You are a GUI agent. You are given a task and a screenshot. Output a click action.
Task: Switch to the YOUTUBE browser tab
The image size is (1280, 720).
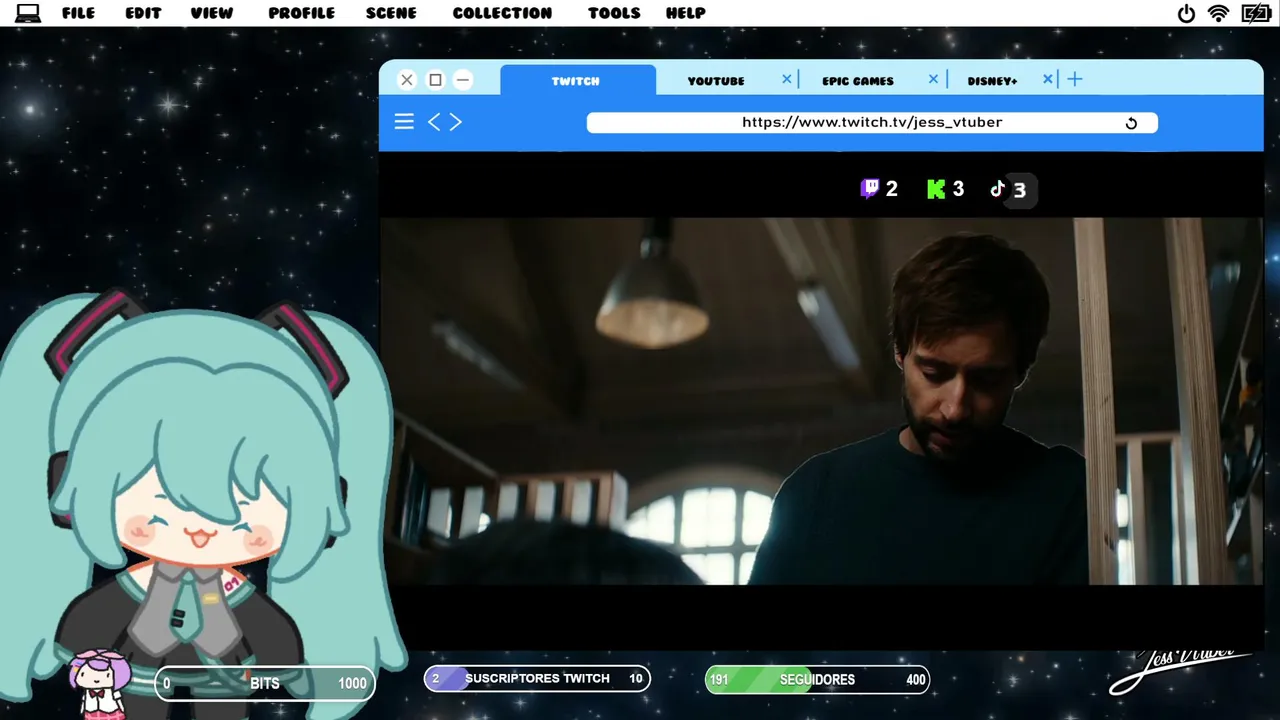(716, 80)
